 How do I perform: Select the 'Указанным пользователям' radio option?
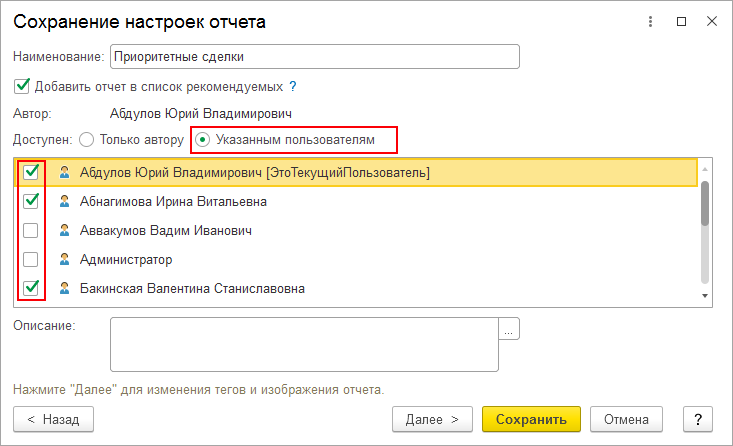point(203,140)
